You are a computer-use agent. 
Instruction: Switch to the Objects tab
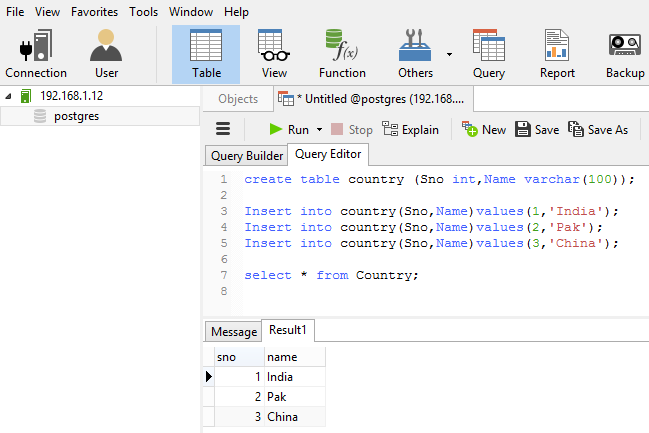[x=238, y=99]
